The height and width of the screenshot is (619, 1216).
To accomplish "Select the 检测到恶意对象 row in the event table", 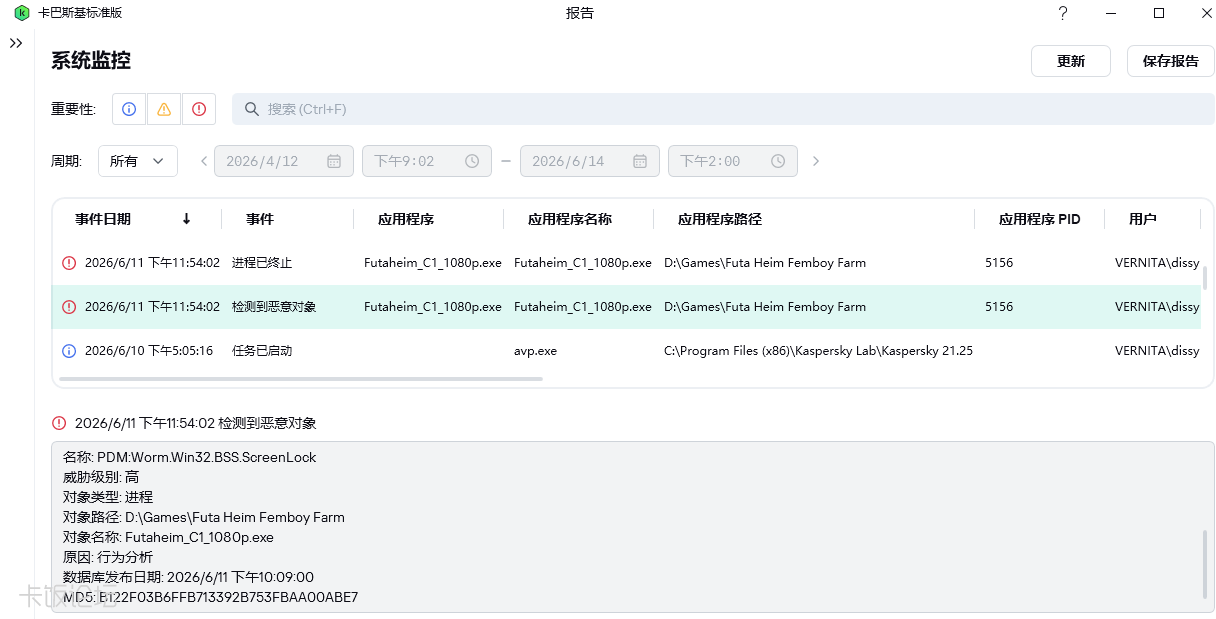I will pyautogui.click(x=626, y=307).
